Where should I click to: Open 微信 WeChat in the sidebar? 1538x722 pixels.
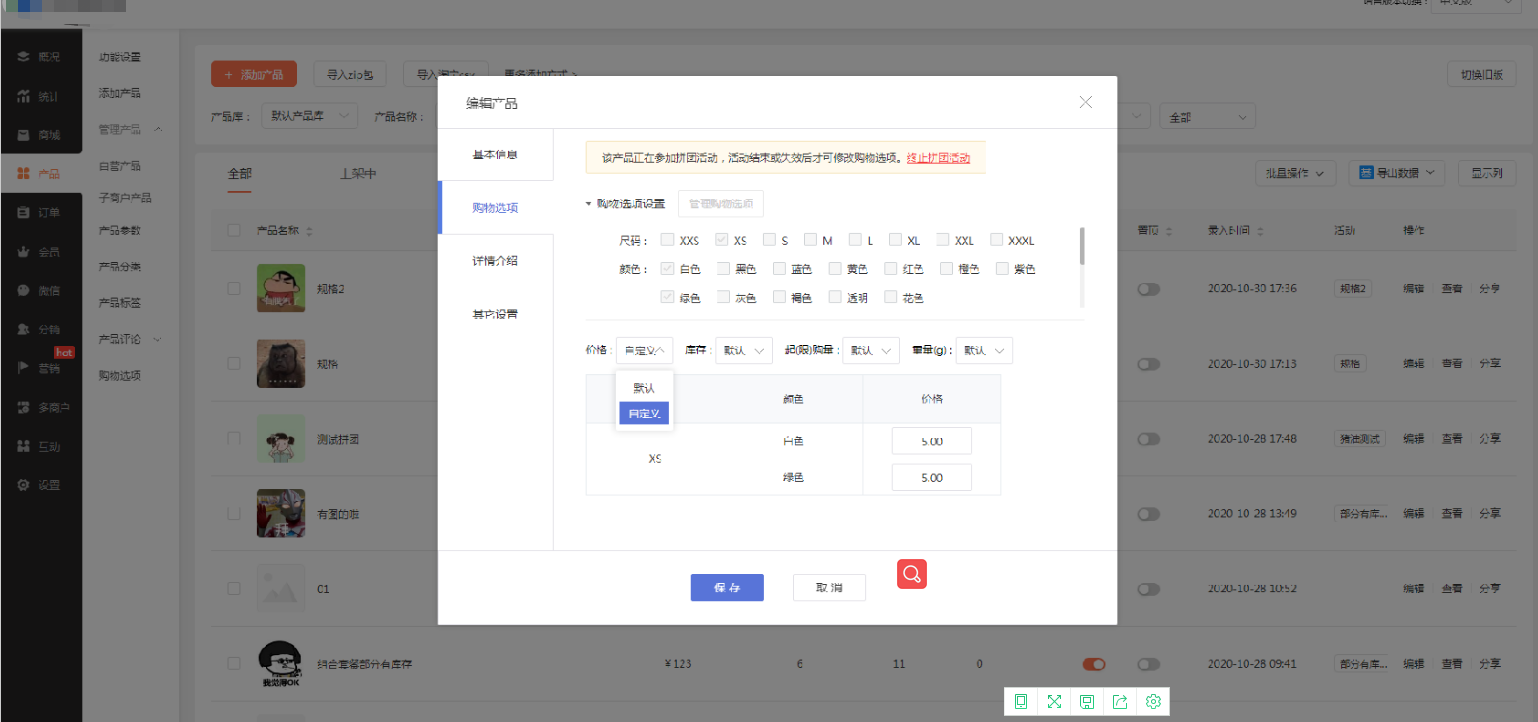(40, 290)
